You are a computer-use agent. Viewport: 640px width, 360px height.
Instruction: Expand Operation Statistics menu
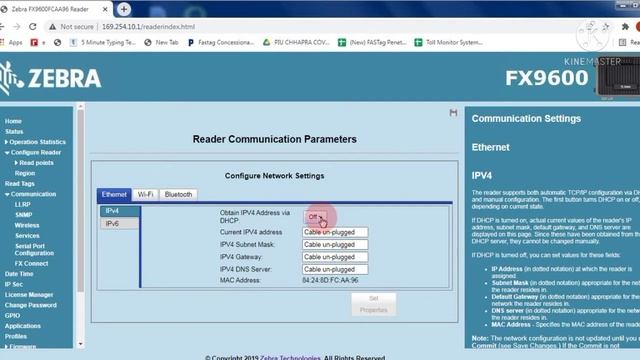tap(35, 142)
